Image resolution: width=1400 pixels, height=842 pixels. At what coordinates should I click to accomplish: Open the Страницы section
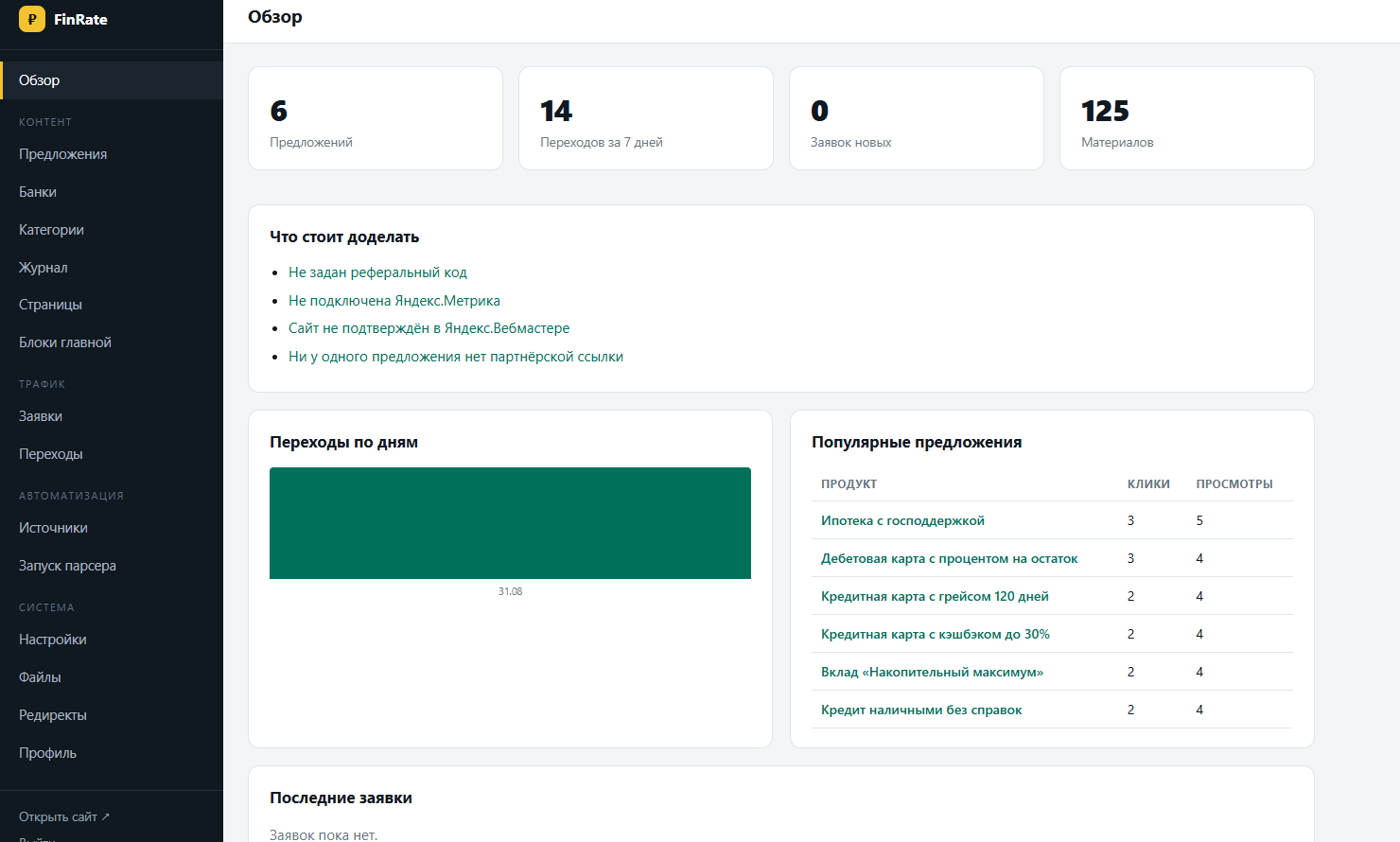click(x=112, y=305)
